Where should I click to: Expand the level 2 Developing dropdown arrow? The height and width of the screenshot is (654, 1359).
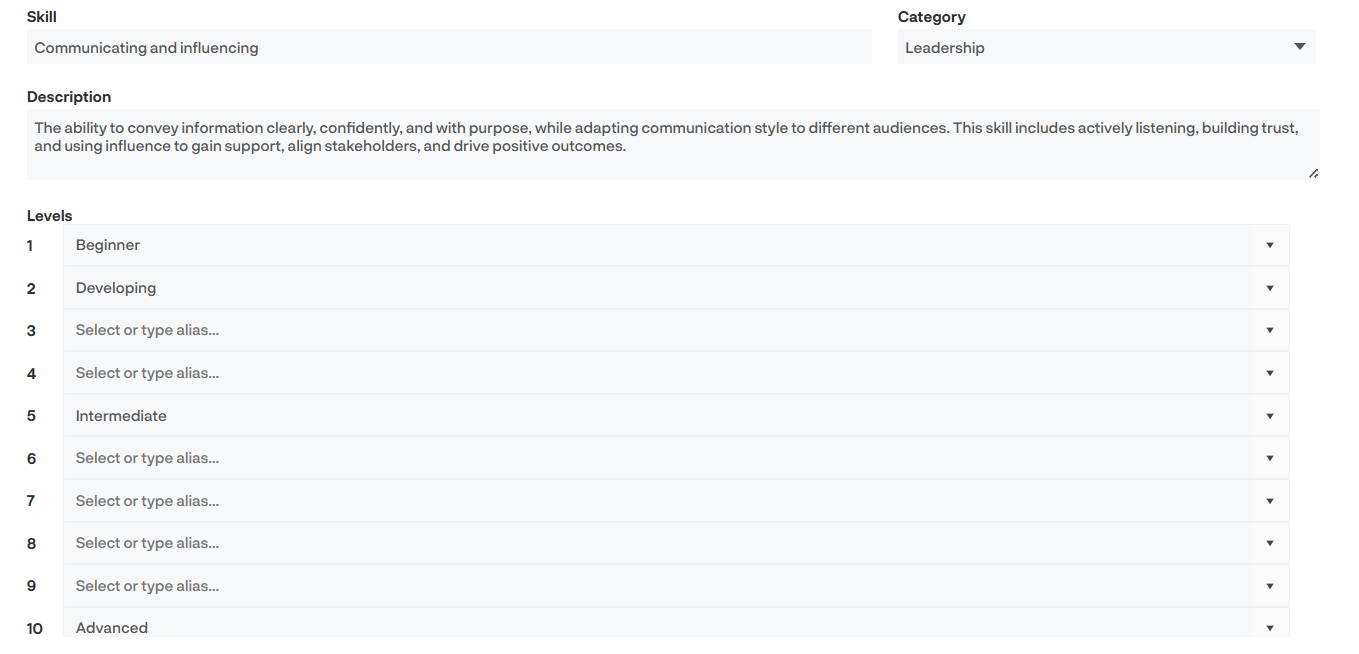tap(1269, 288)
